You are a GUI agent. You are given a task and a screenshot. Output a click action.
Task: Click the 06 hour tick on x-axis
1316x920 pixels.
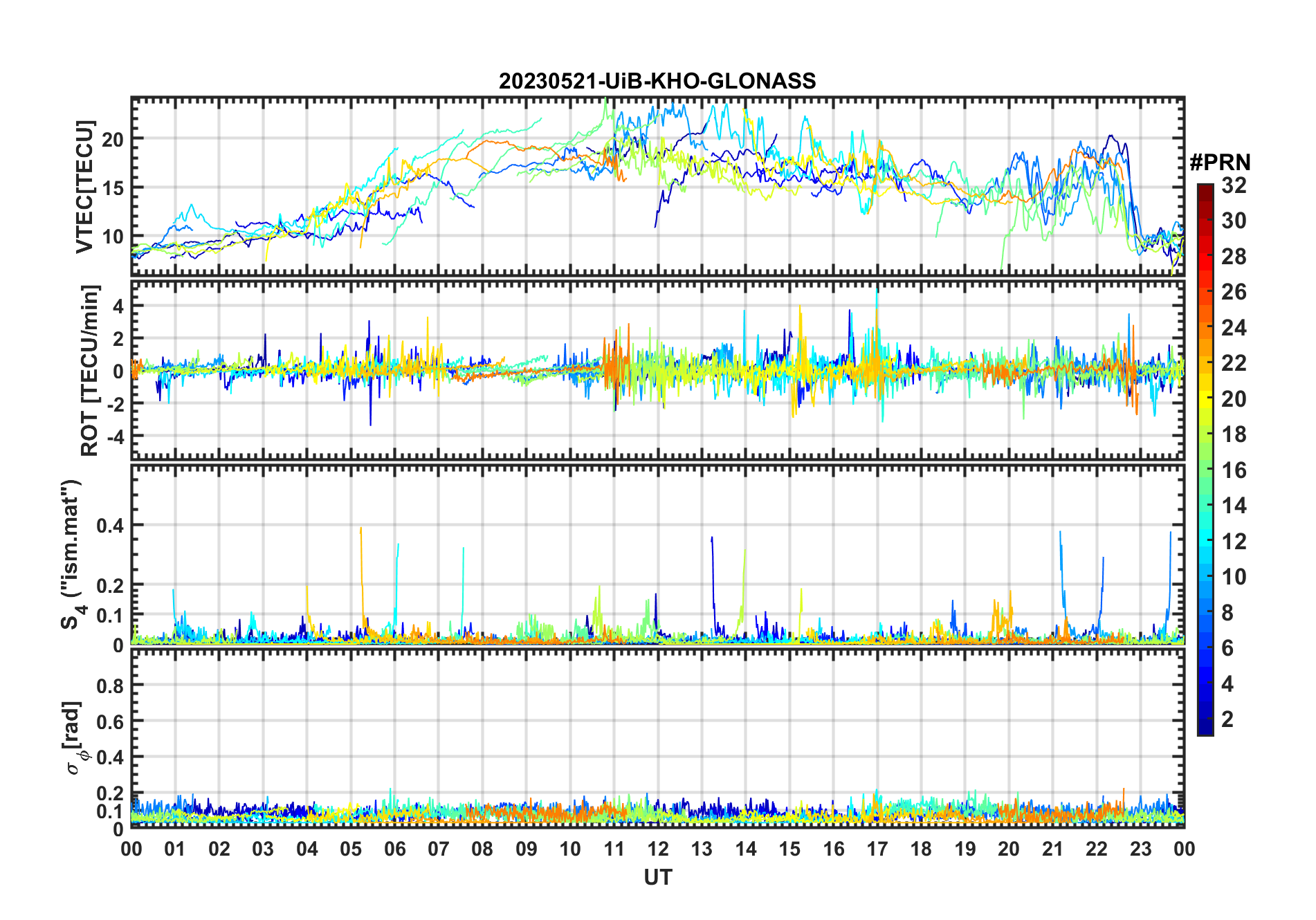click(x=394, y=849)
